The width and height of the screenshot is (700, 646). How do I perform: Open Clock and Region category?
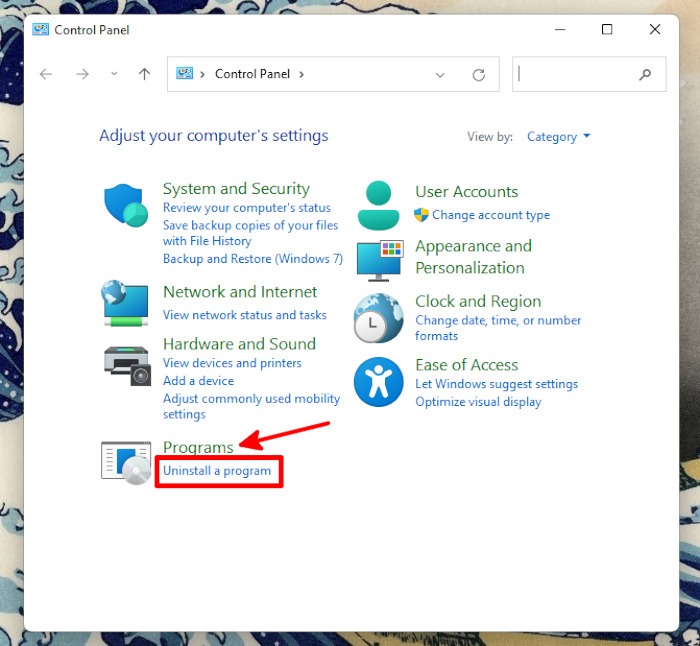pos(478,301)
